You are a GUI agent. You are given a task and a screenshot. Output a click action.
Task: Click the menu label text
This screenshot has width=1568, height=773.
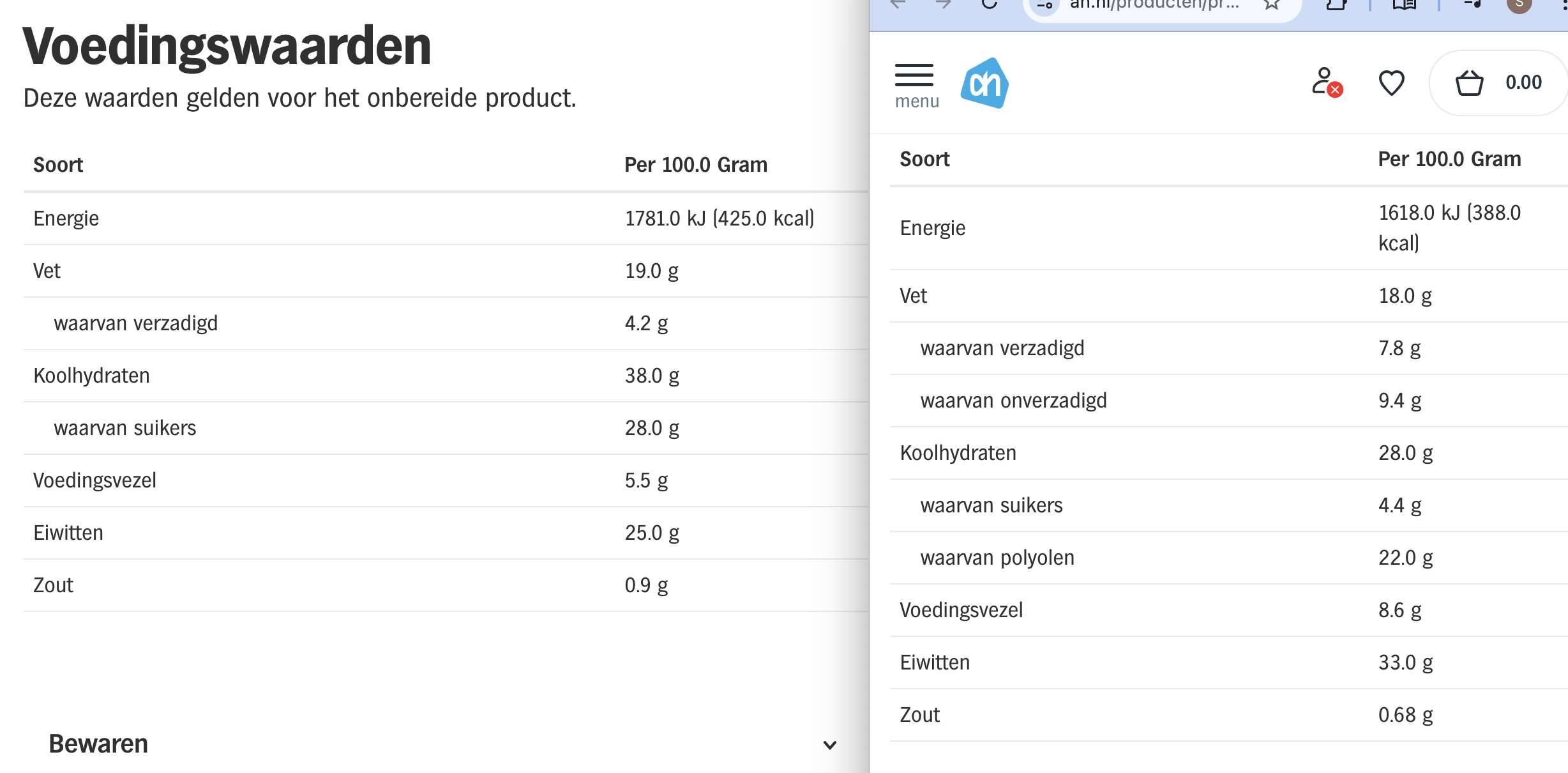coord(917,102)
